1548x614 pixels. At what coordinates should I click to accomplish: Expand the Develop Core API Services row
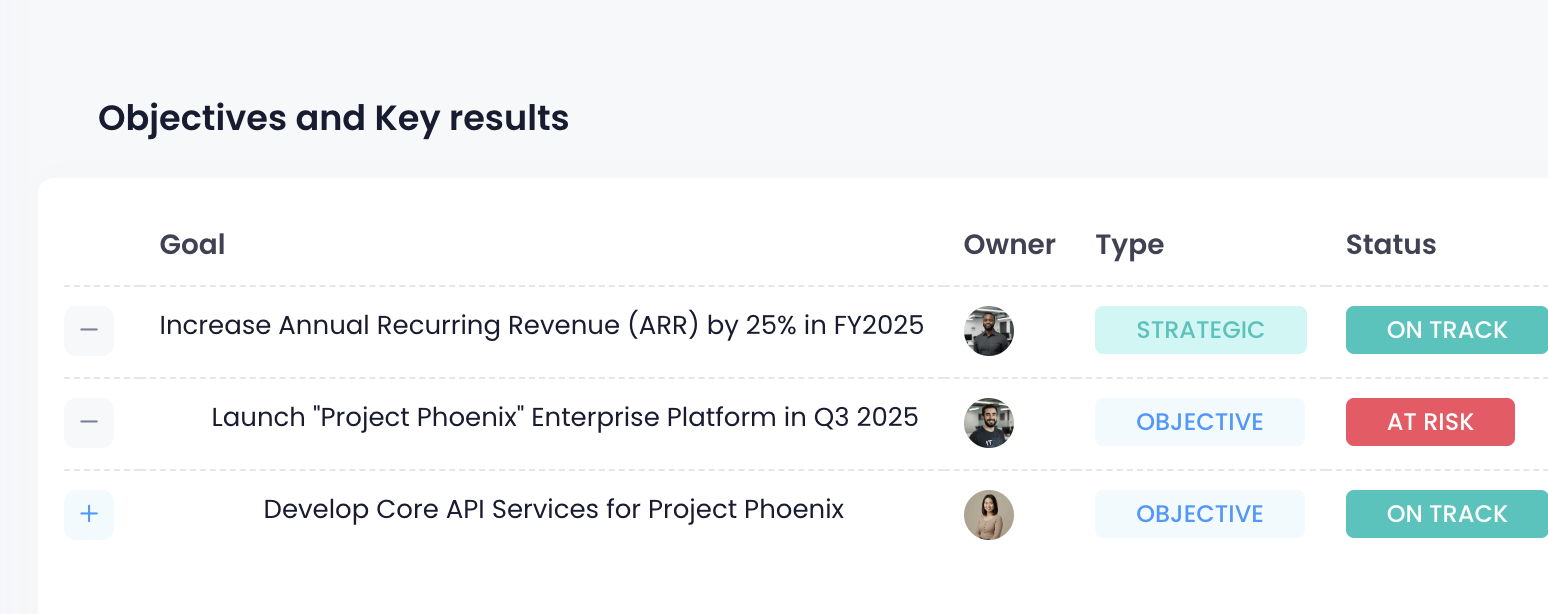tap(89, 514)
